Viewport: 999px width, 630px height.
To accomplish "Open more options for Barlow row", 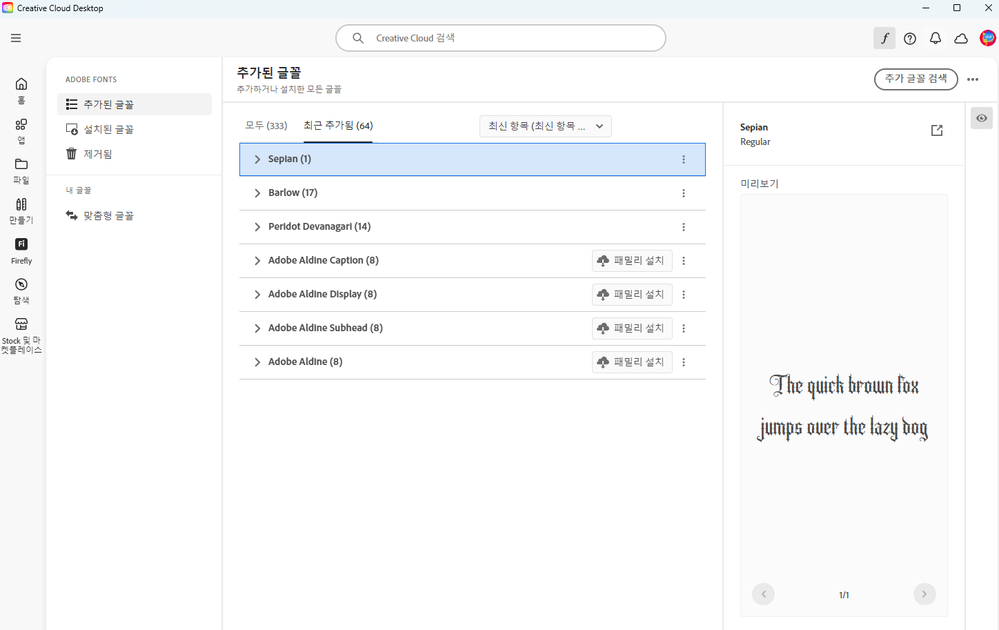I will (x=684, y=193).
